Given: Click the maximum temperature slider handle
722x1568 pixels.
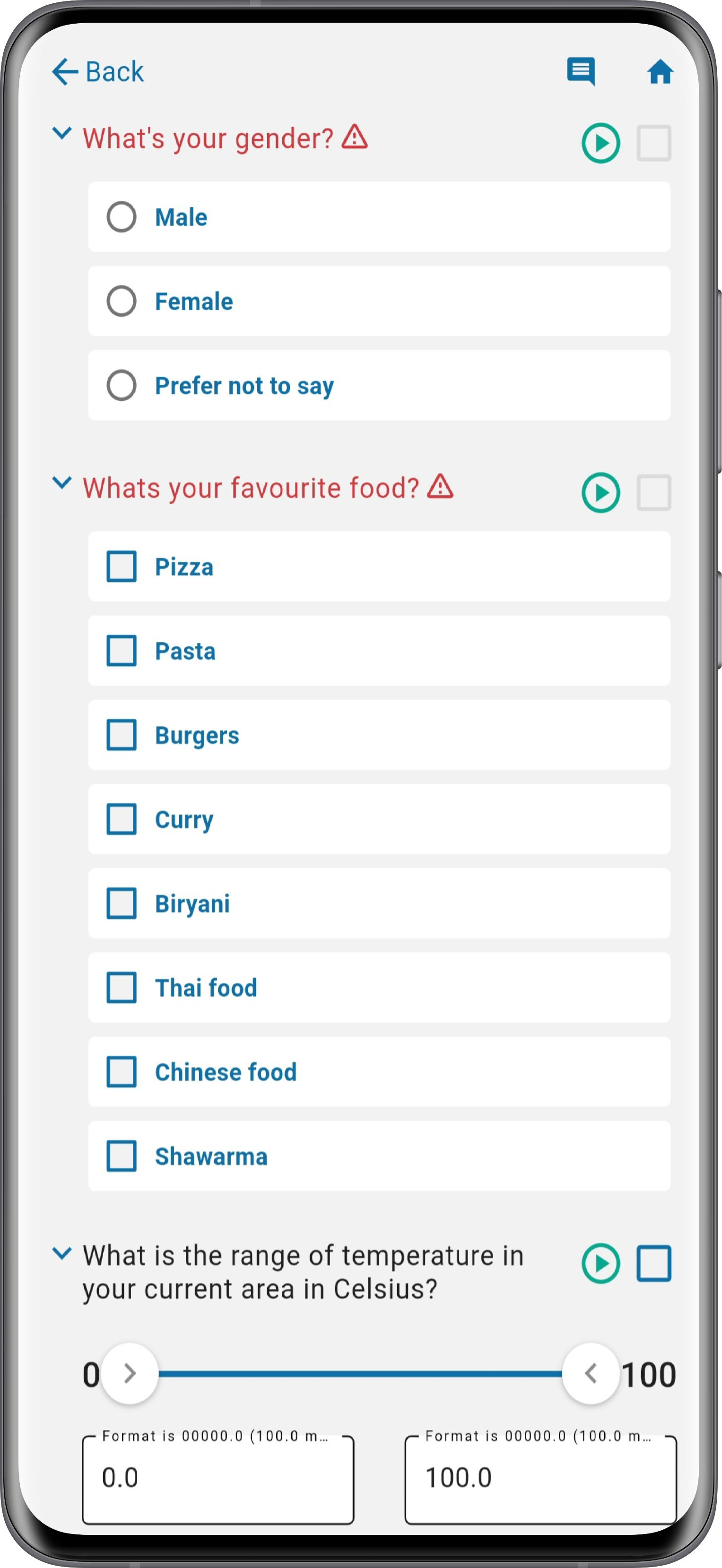Looking at the screenshot, I should click(x=591, y=1374).
